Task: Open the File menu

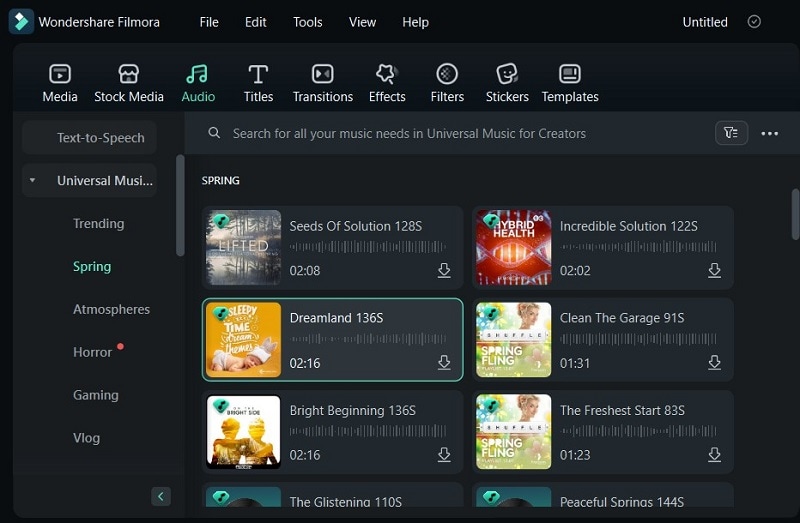Action: click(209, 22)
